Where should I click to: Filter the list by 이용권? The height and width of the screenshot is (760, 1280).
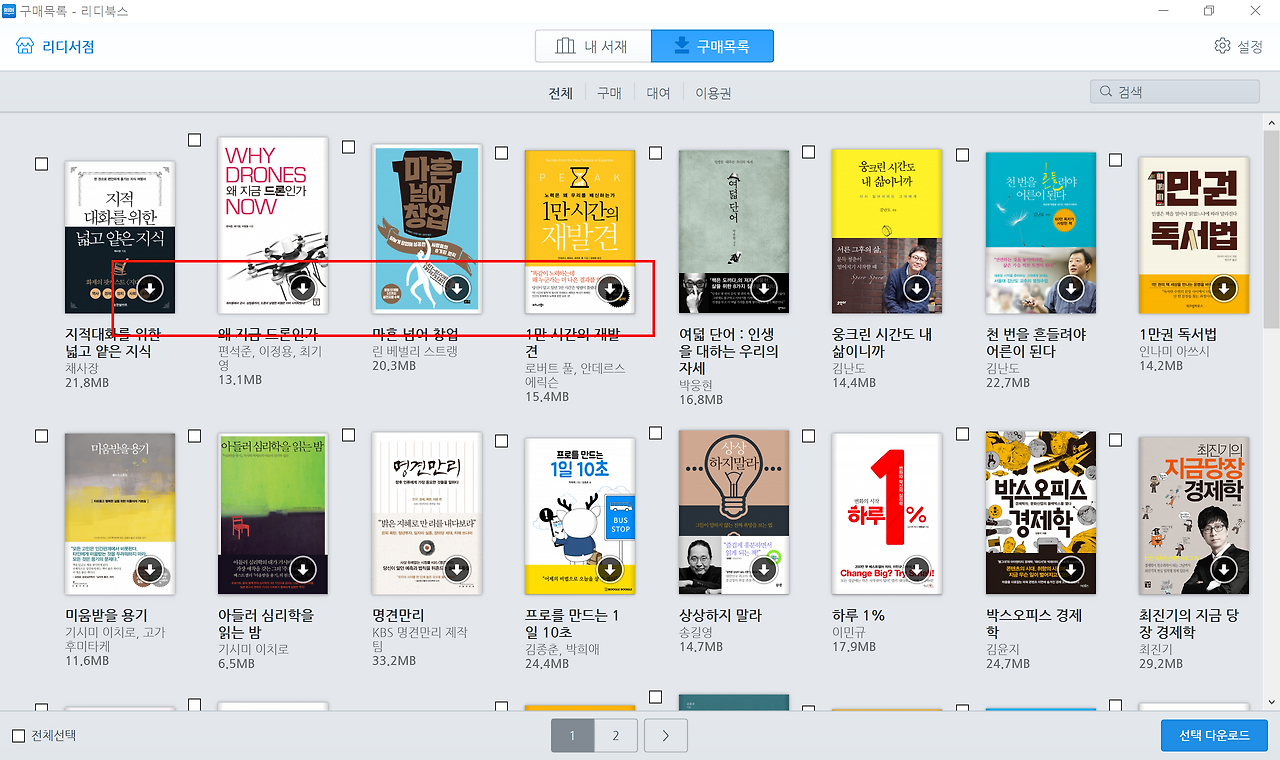click(x=713, y=93)
